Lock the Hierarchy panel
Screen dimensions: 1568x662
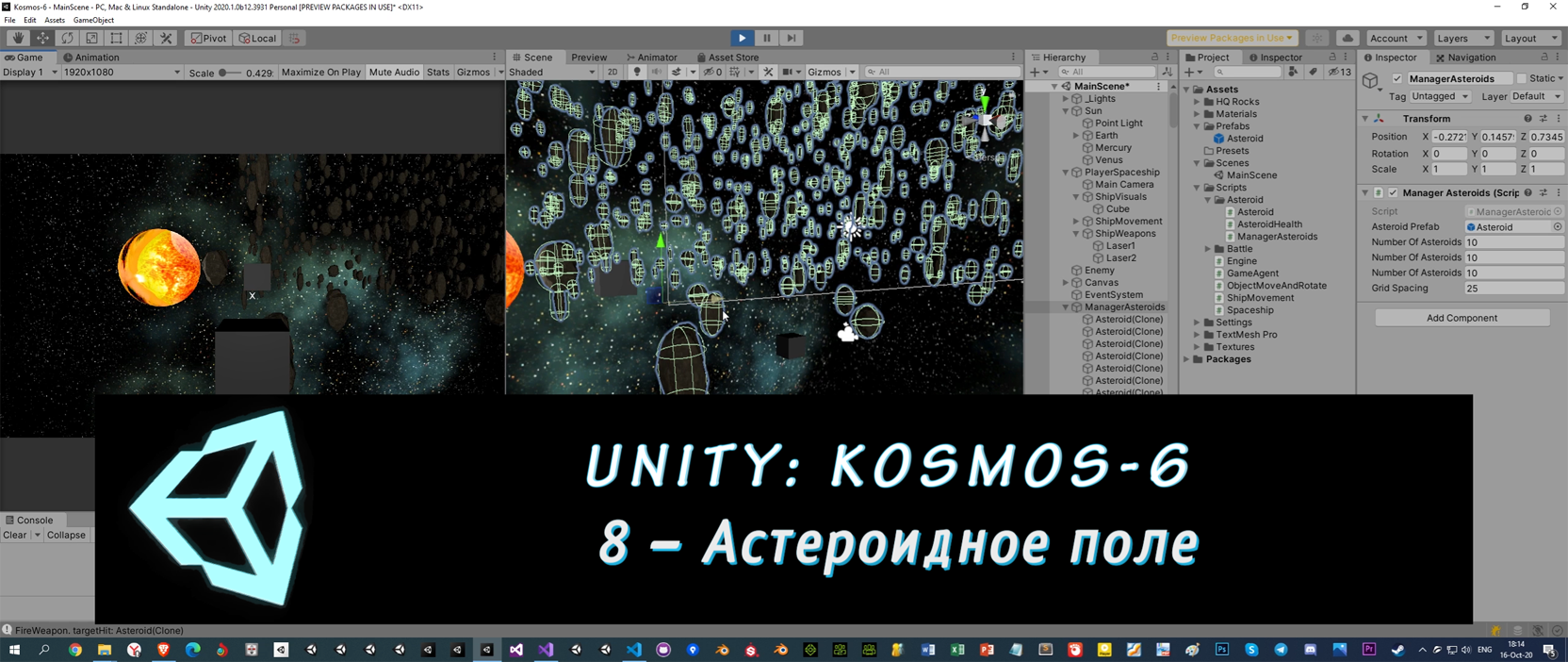[1154, 58]
